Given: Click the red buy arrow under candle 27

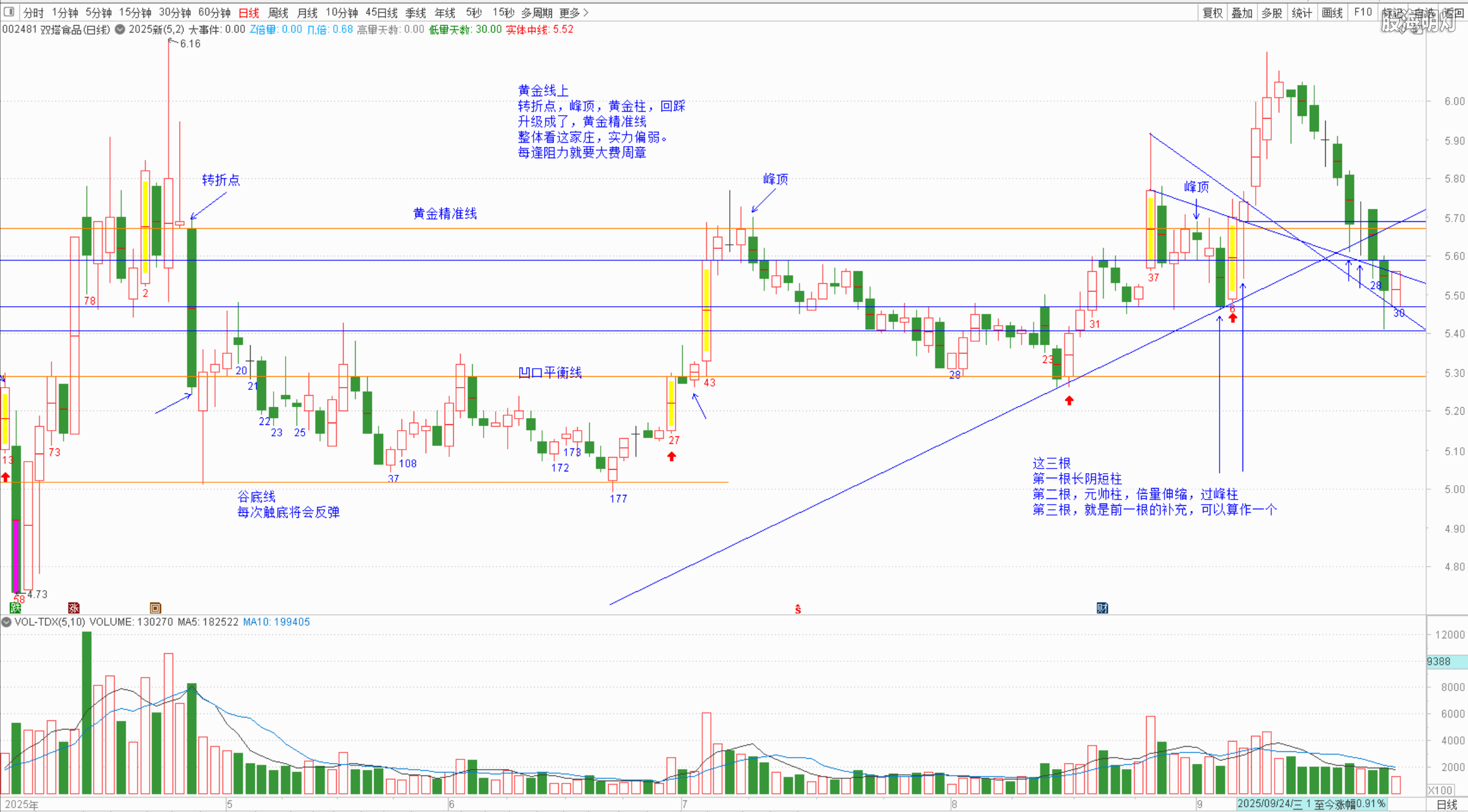Looking at the screenshot, I should pos(671,456).
